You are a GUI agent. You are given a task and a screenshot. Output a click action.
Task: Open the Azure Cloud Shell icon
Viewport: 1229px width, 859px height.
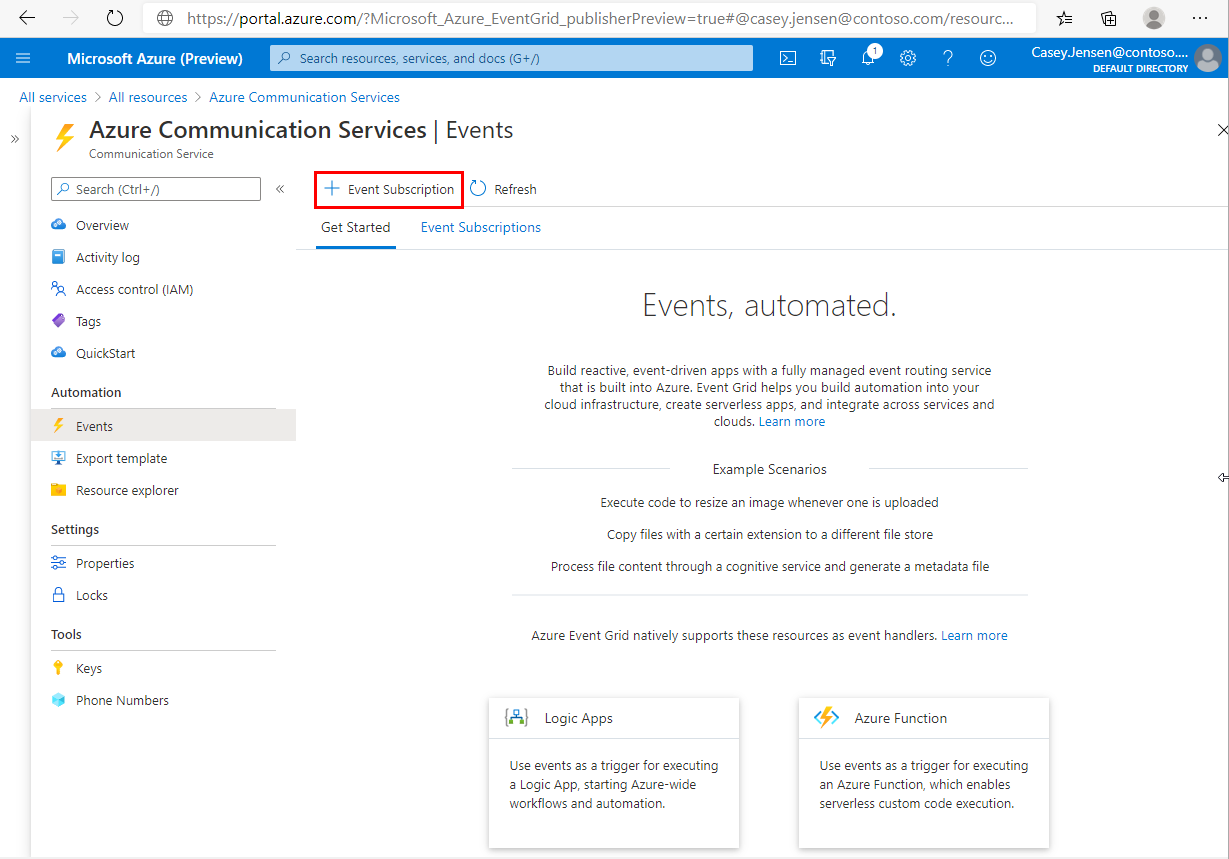click(788, 58)
